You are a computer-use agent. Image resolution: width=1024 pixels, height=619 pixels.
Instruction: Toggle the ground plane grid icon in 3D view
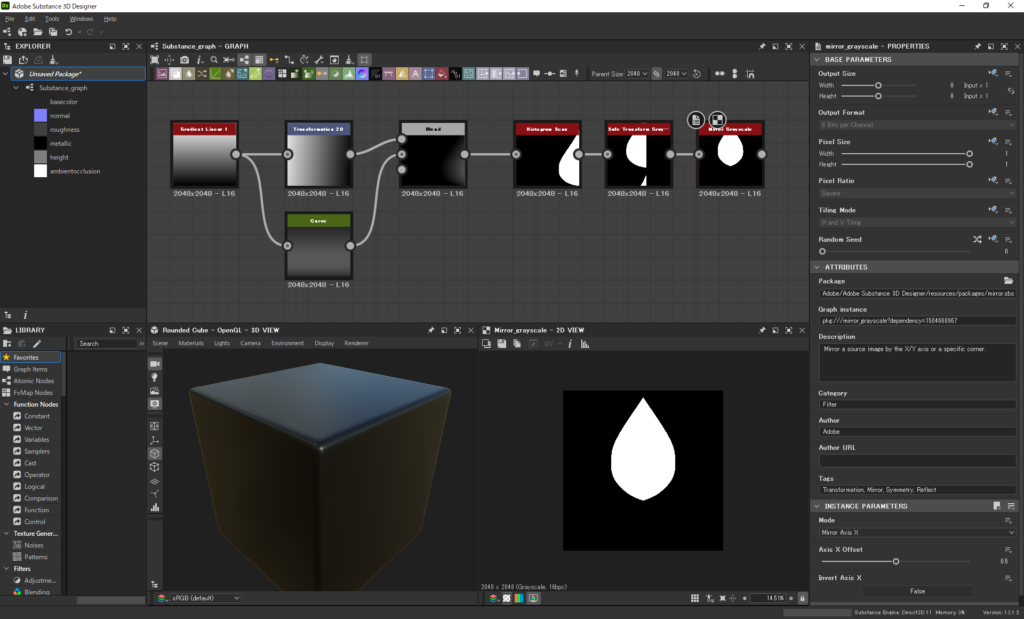[x=155, y=481]
